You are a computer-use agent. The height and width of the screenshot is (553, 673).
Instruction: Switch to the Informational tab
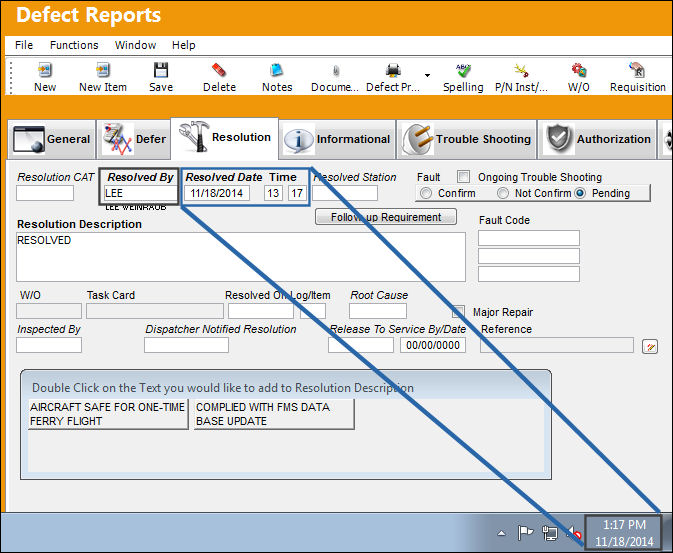tap(337, 140)
